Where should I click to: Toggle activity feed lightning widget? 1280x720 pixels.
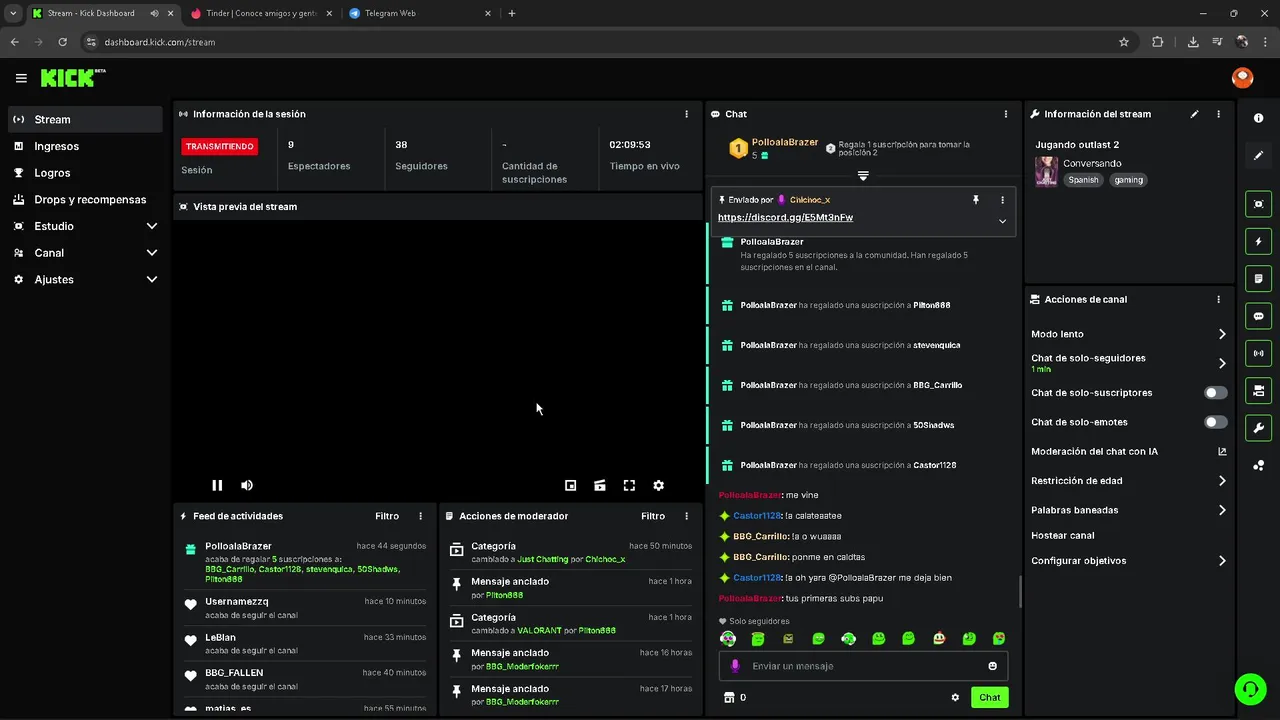click(1258, 241)
